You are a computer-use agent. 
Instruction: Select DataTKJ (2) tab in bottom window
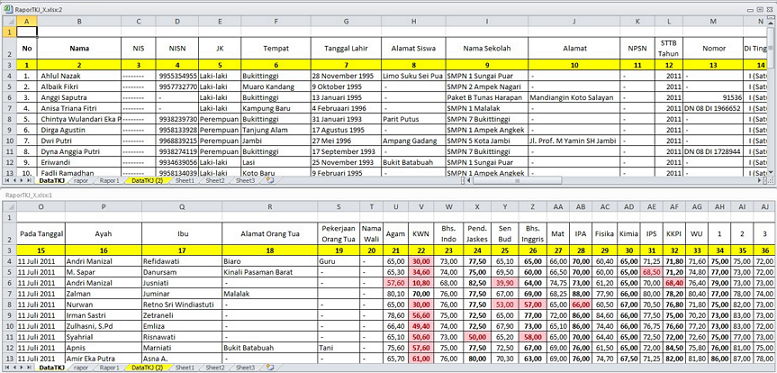point(147,368)
